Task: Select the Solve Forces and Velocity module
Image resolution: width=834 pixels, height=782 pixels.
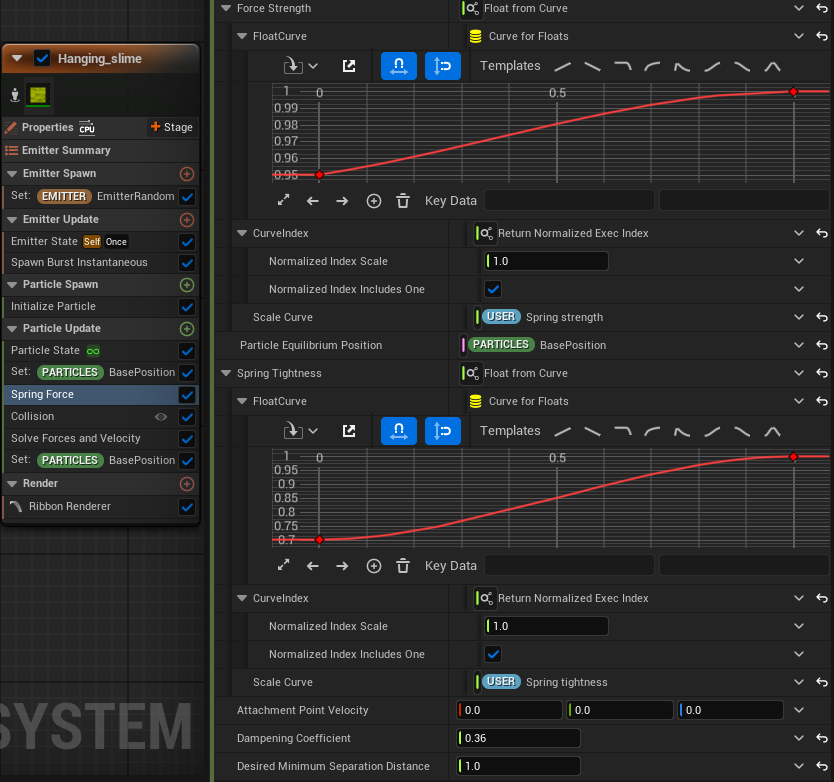Action: point(76,439)
